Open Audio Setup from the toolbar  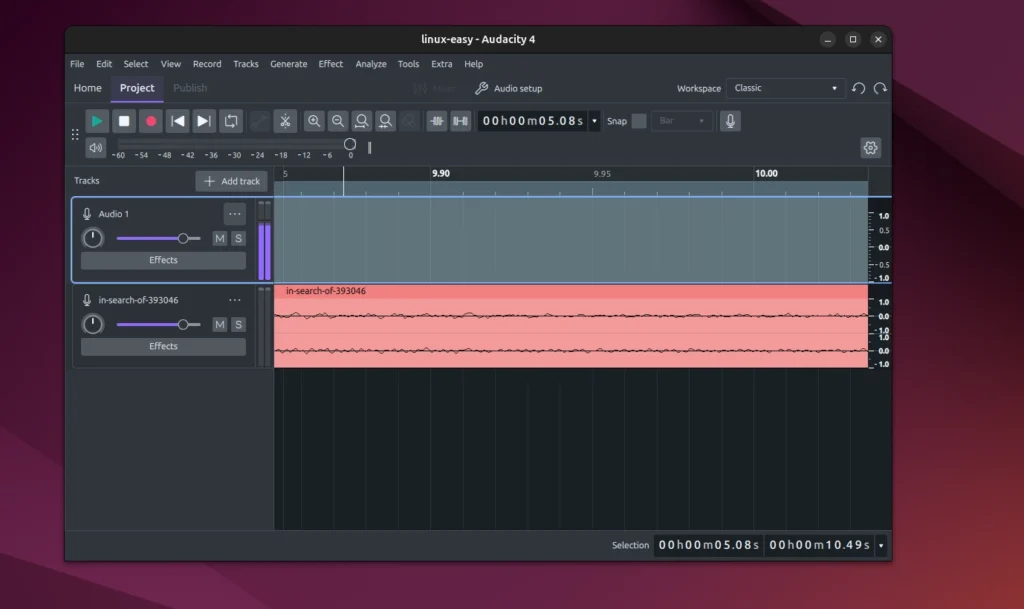tap(509, 88)
